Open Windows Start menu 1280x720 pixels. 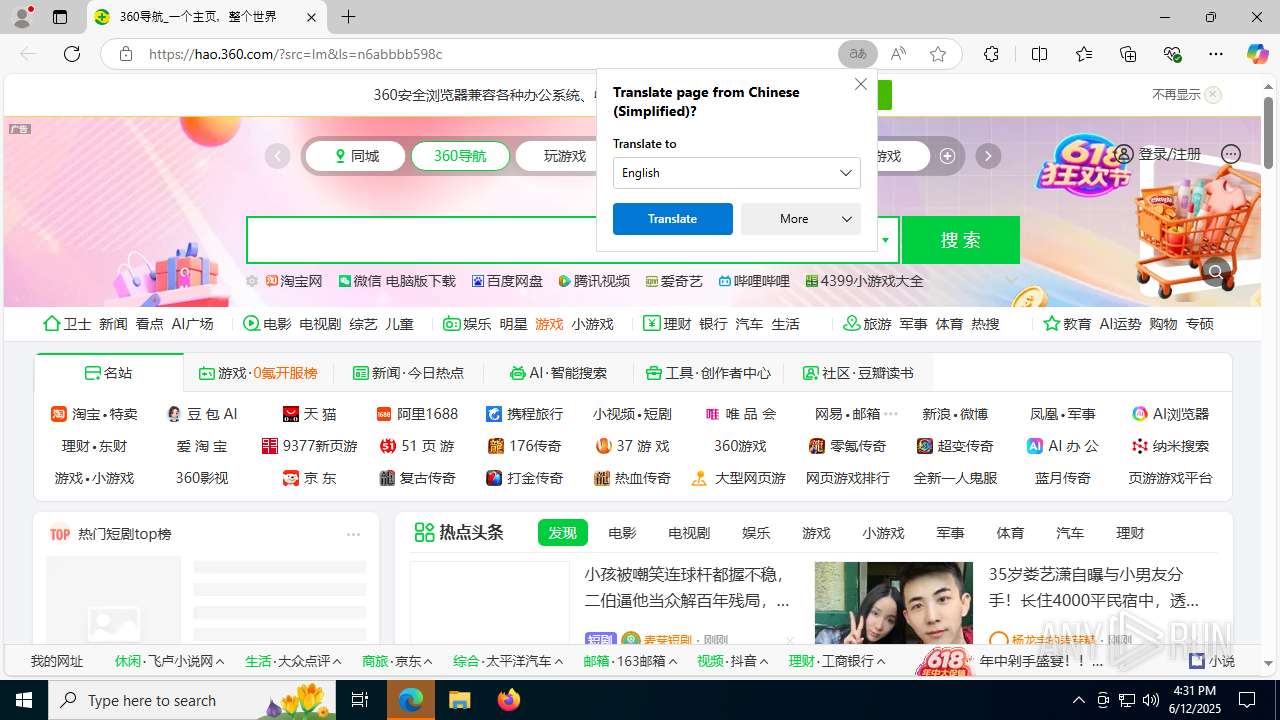(x=24, y=700)
